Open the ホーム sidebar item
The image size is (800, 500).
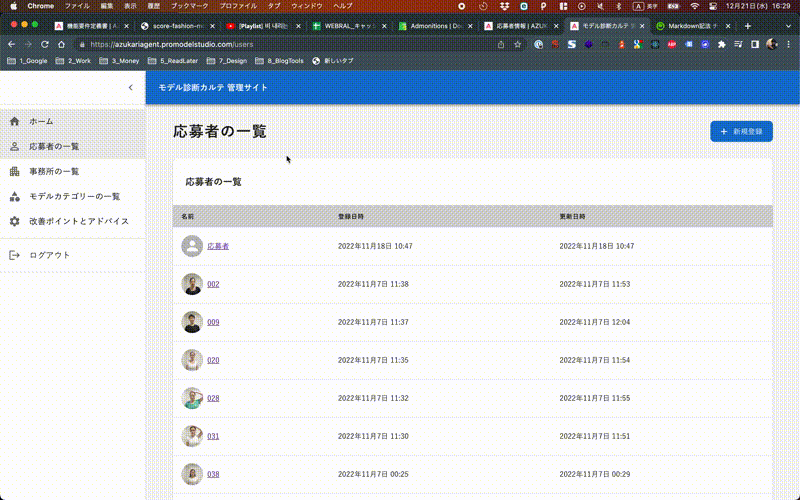click(72, 121)
